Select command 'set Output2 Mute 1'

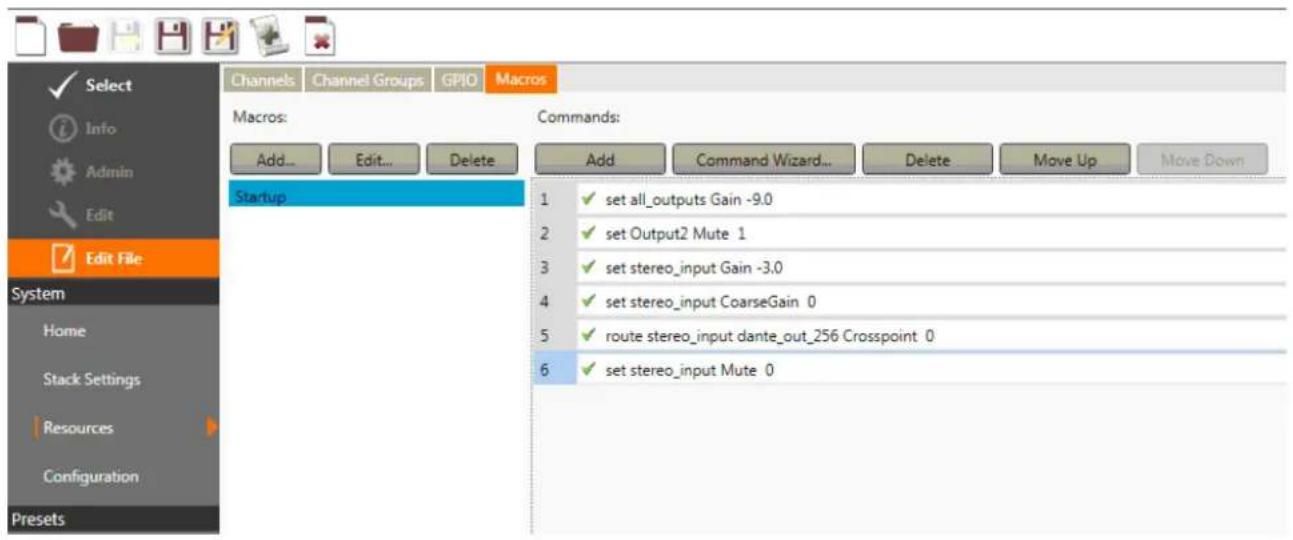point(930,234)
